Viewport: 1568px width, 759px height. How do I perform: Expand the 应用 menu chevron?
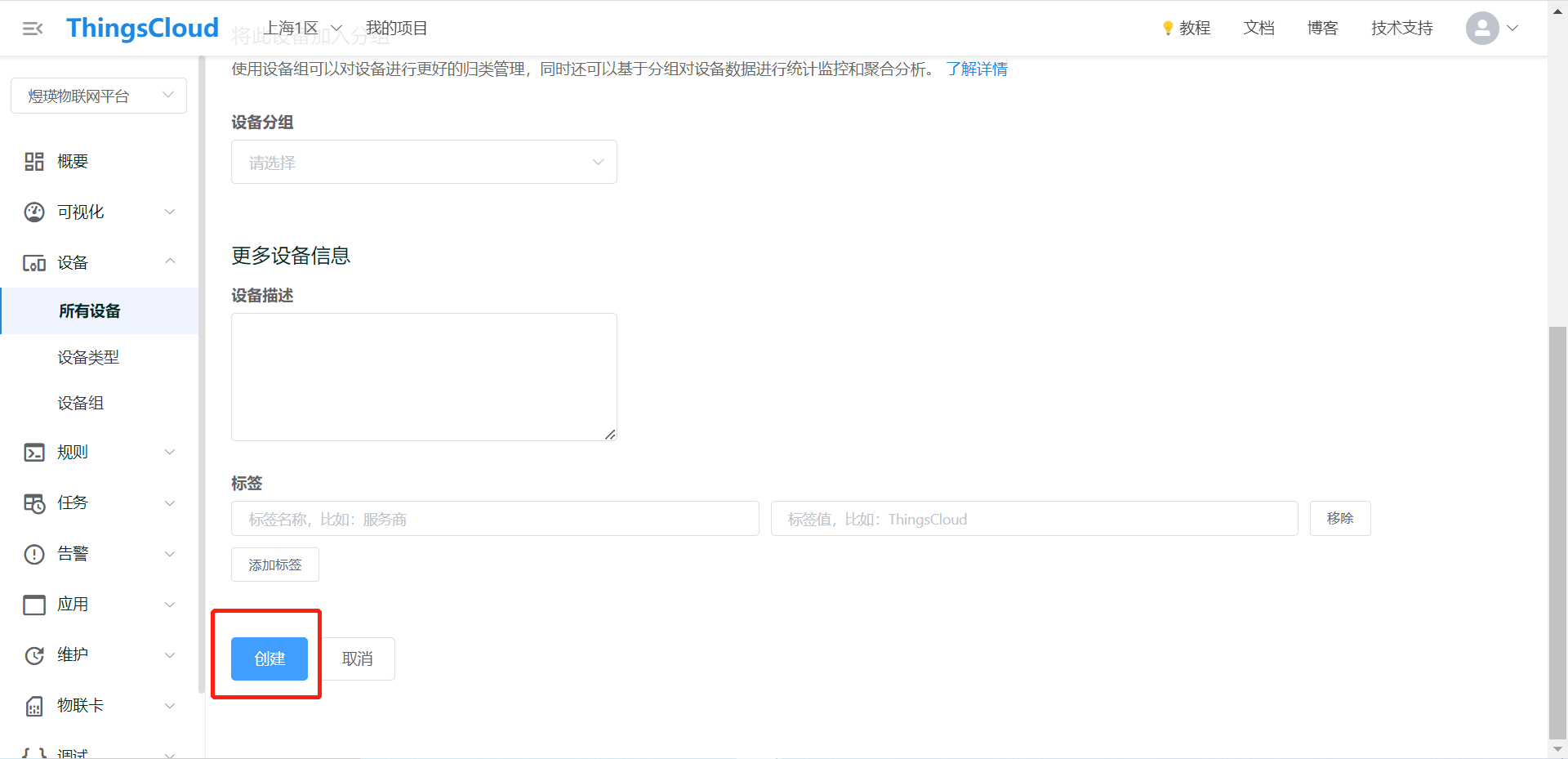(x=170, y=605)
